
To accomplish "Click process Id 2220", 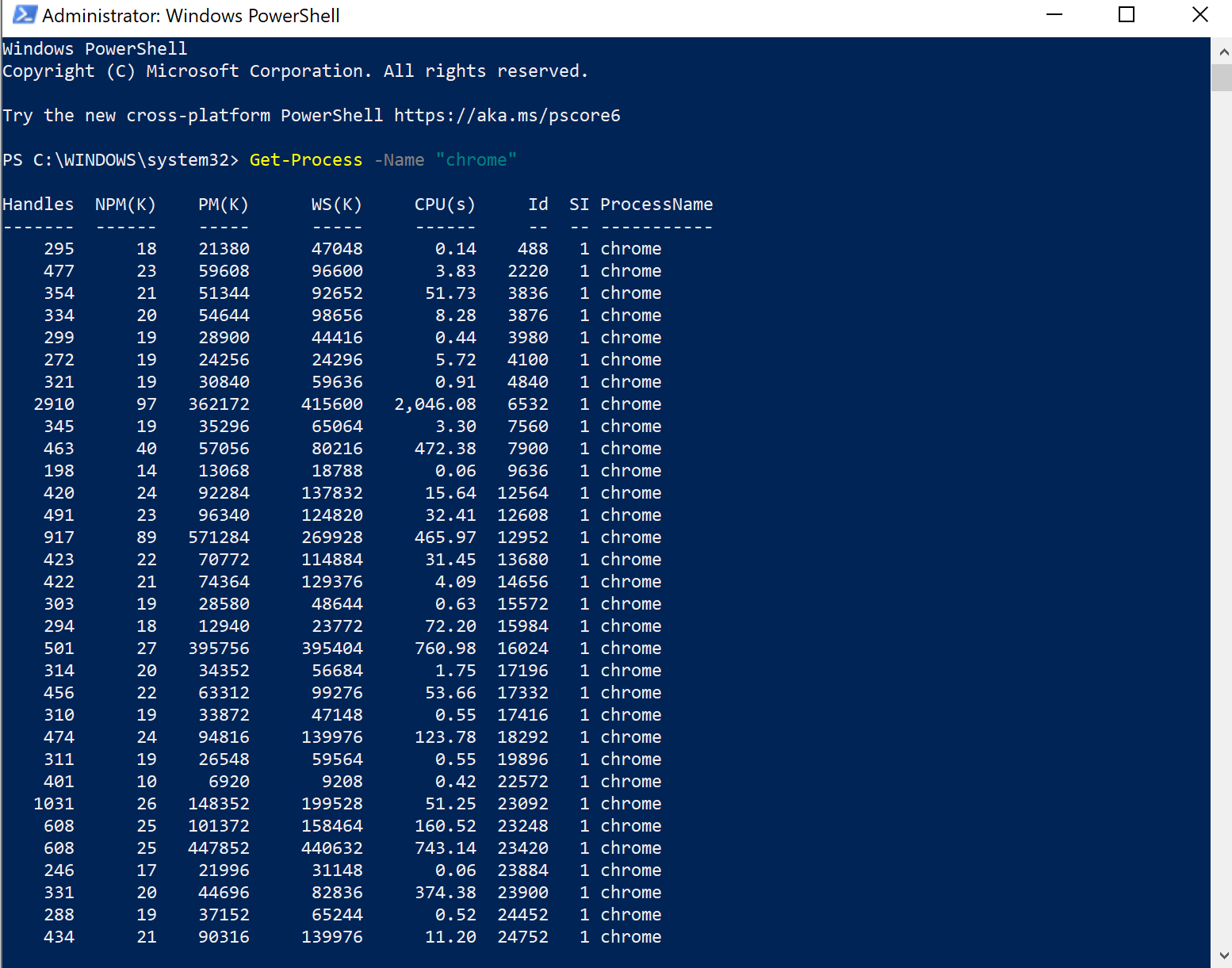I will point(528,271).
